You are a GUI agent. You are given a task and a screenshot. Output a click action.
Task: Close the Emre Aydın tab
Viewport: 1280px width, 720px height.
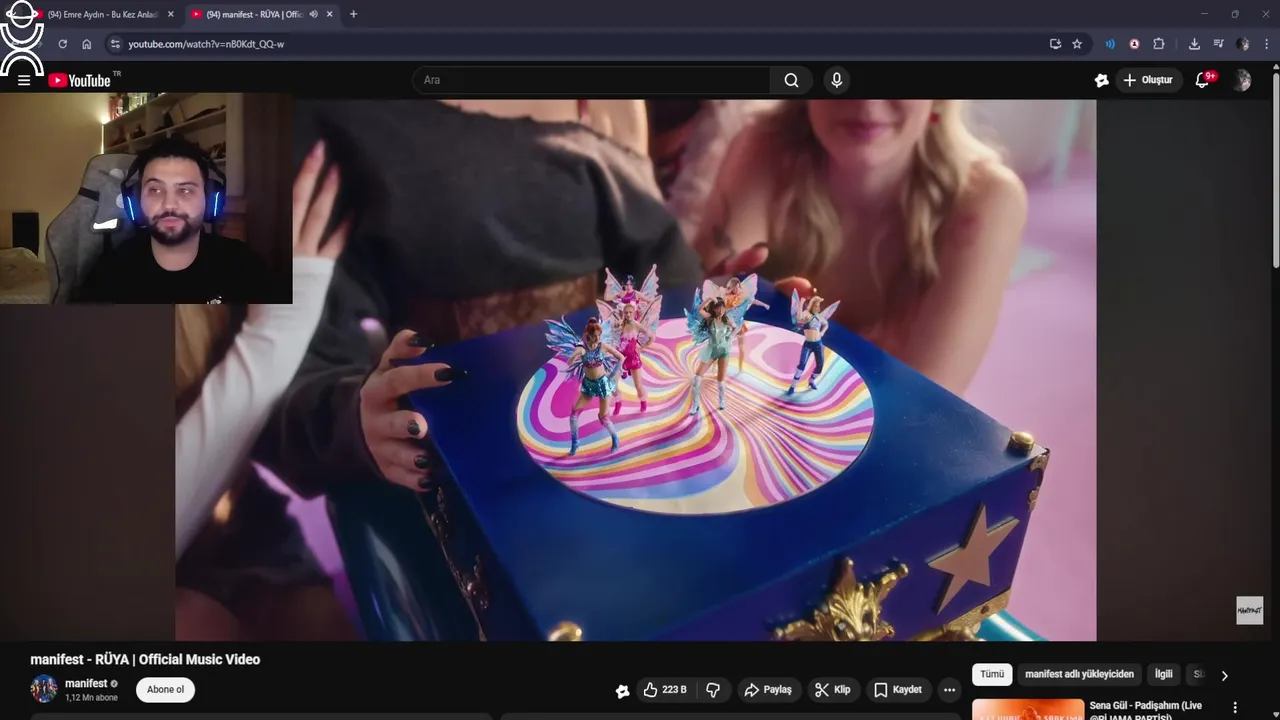171,14
